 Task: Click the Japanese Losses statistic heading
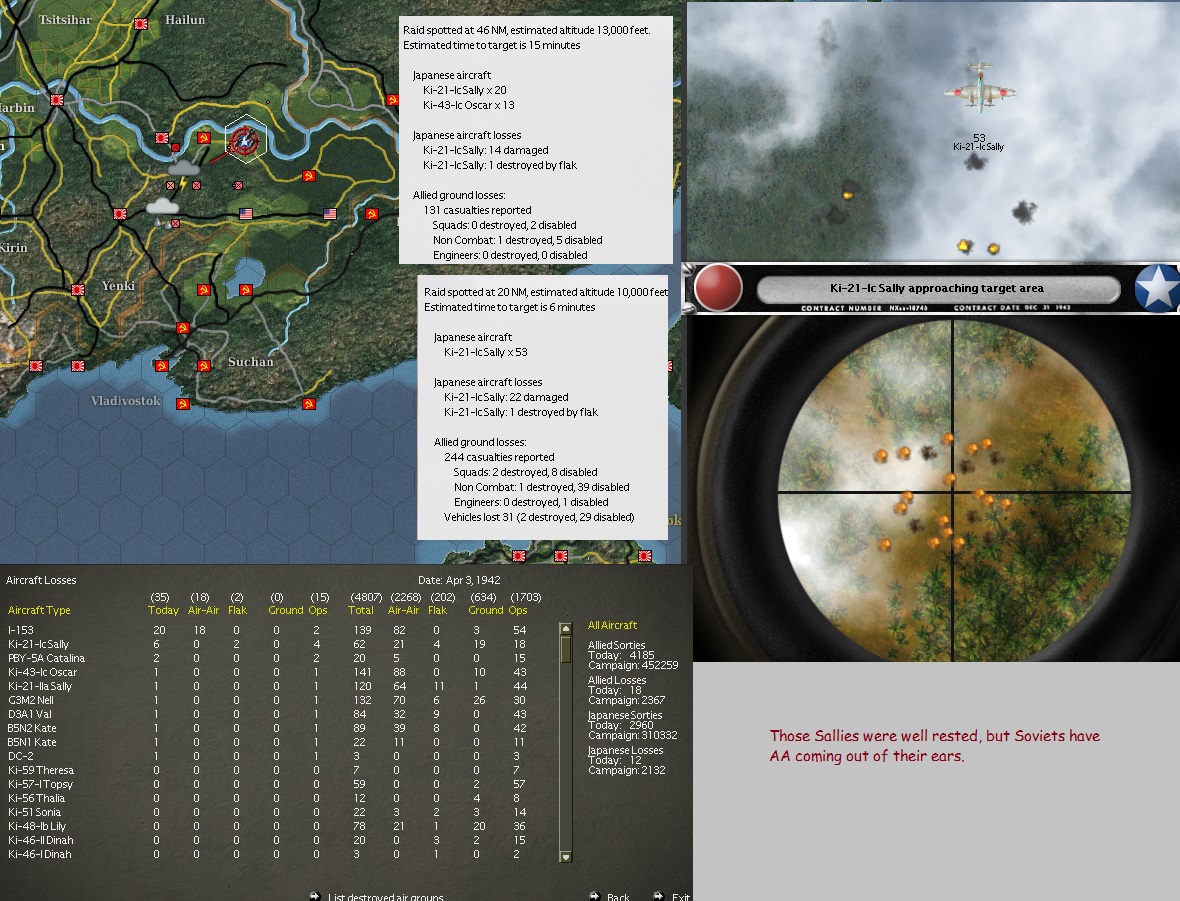click(x=625, y=750)
